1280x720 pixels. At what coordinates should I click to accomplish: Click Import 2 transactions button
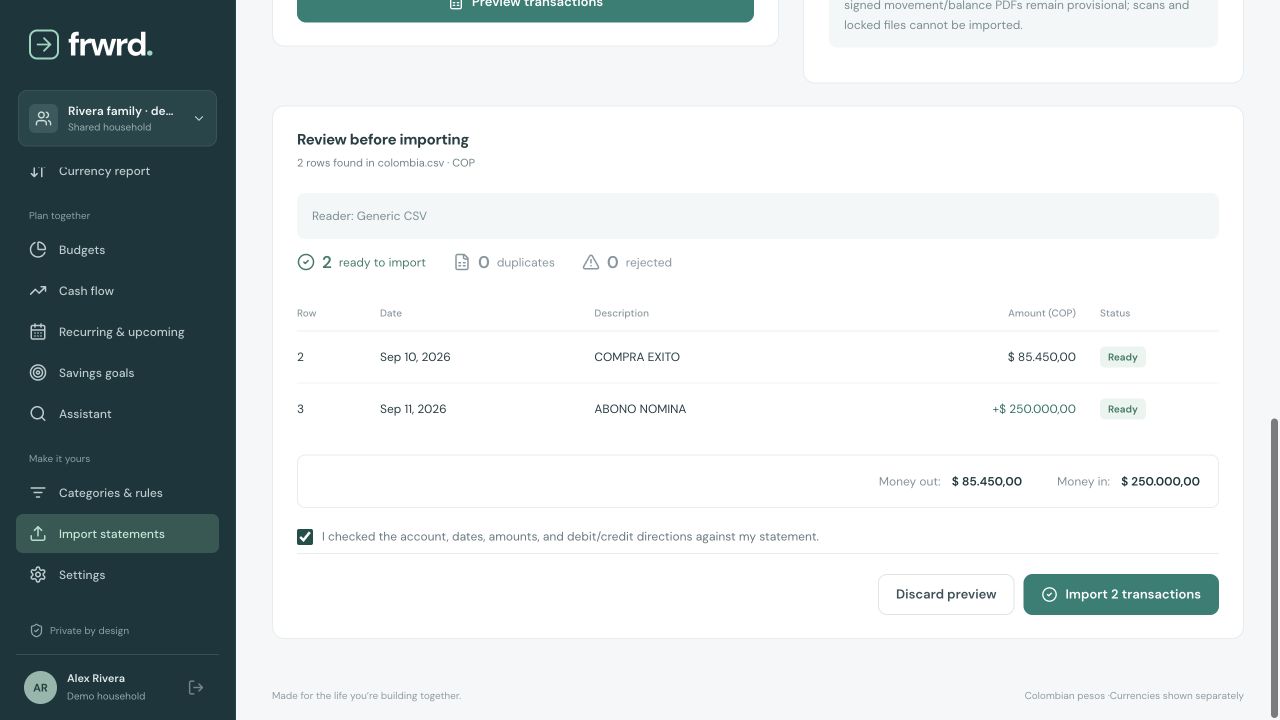[1121, 594]
